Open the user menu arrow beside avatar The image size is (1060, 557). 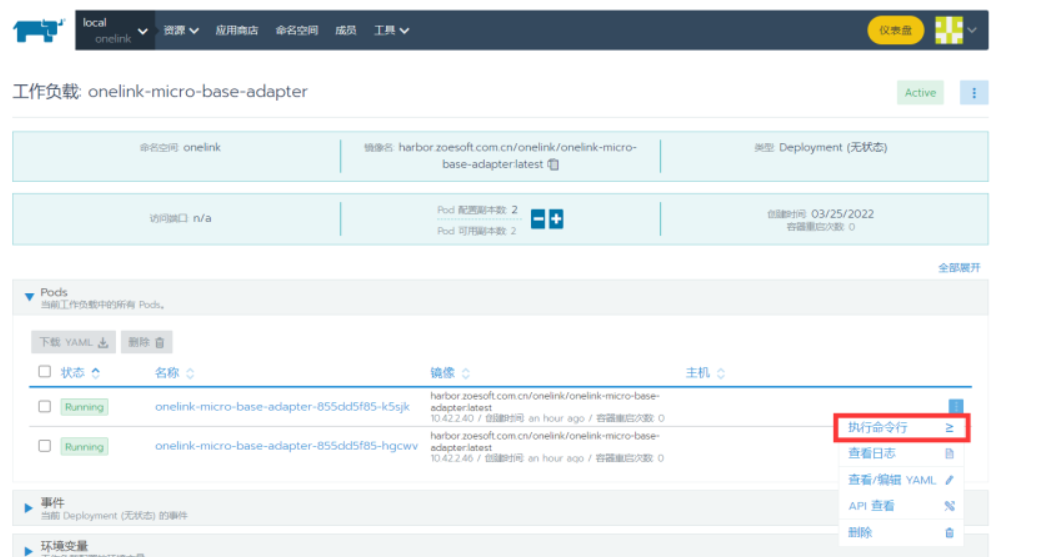click(x=972, y=30)
